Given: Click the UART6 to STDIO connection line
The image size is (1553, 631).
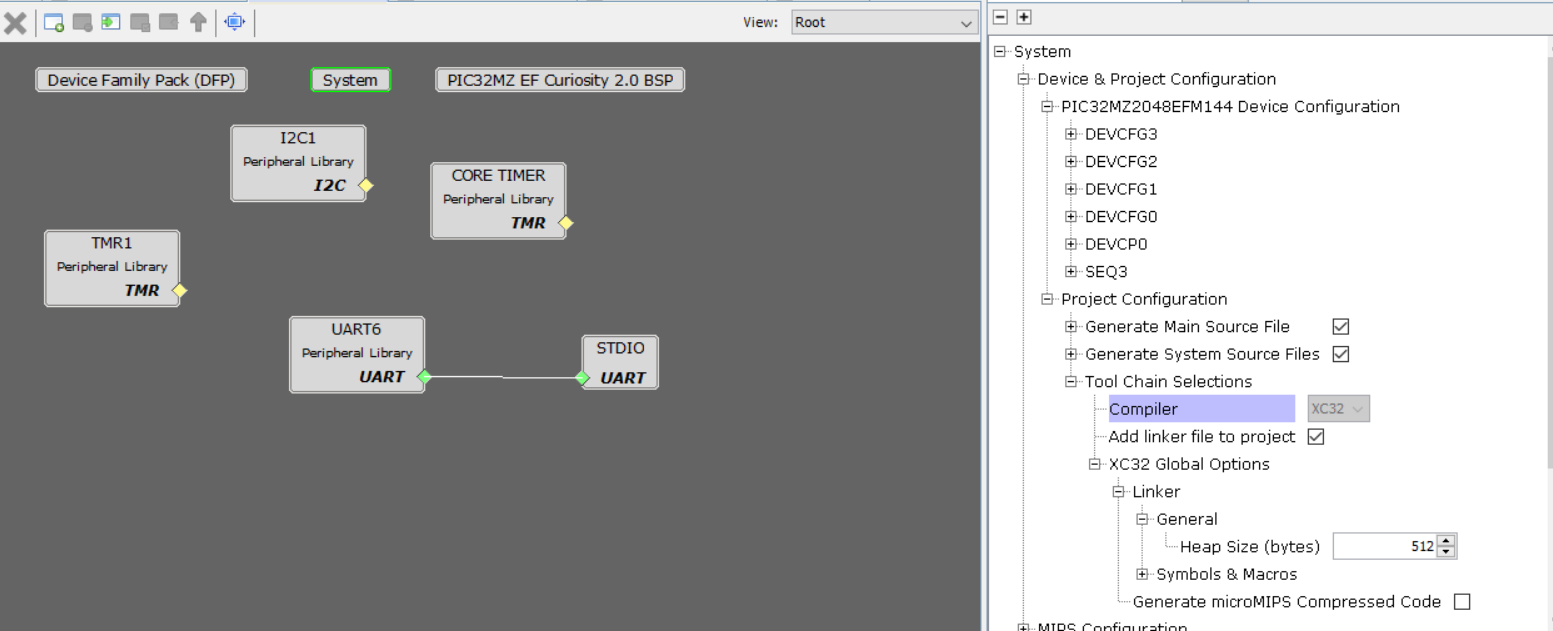Looking at the screenshot, I should pyautogui.click(x=503, y=377).
